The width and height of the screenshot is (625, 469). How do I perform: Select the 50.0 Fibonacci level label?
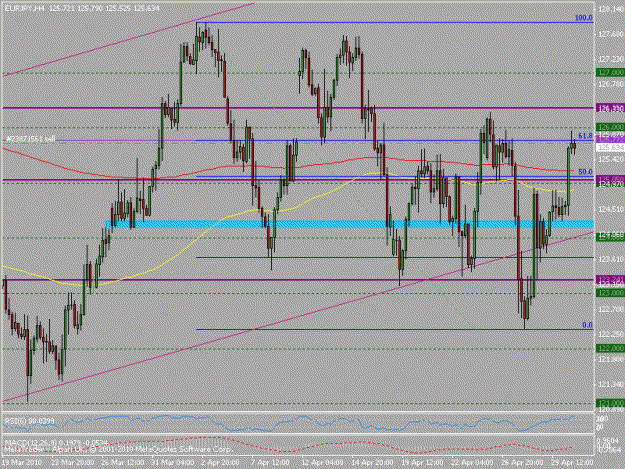point(585,172)
